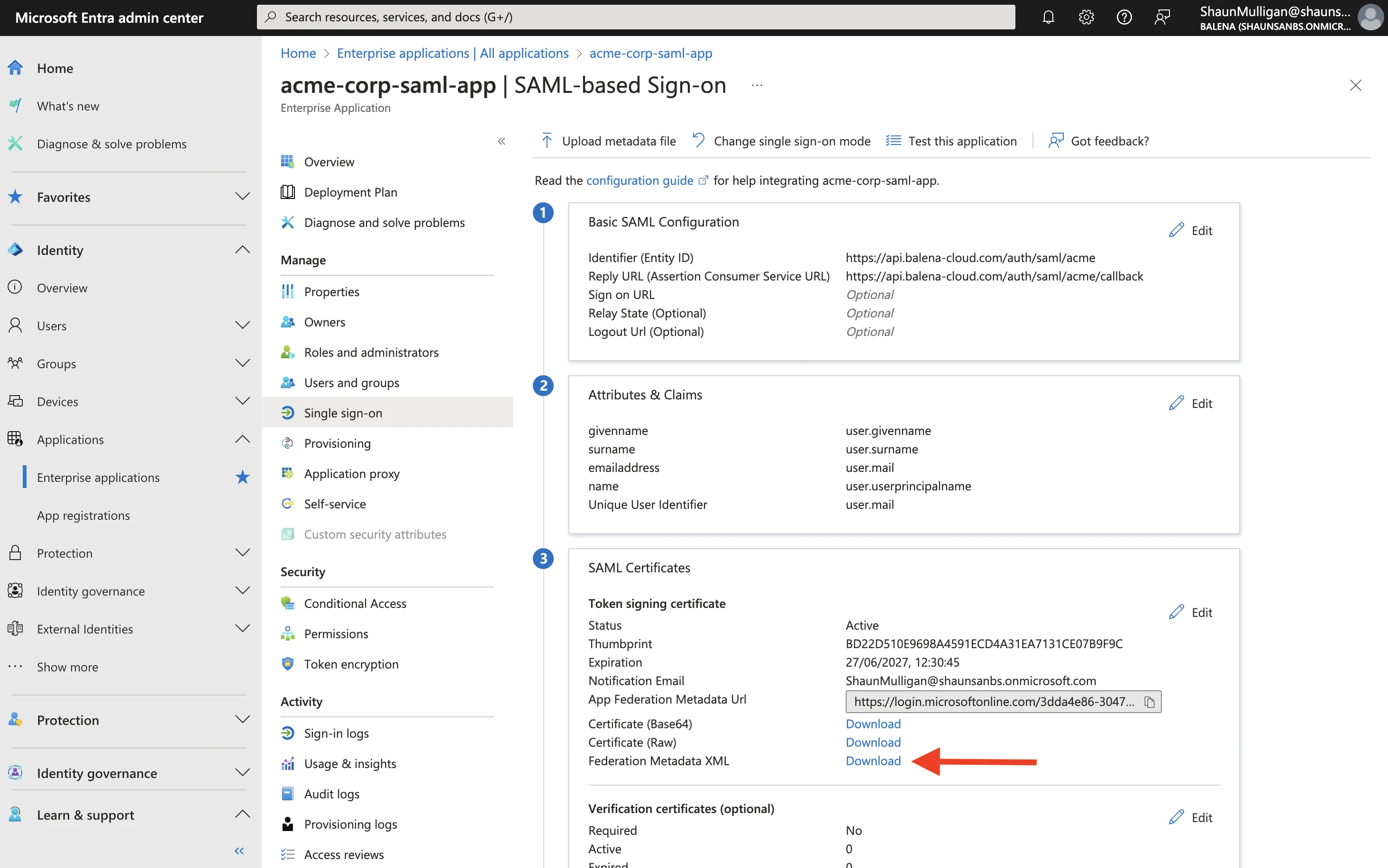Click the feedback icon in top bar

pyautogui.click(x=1162, y=17)
